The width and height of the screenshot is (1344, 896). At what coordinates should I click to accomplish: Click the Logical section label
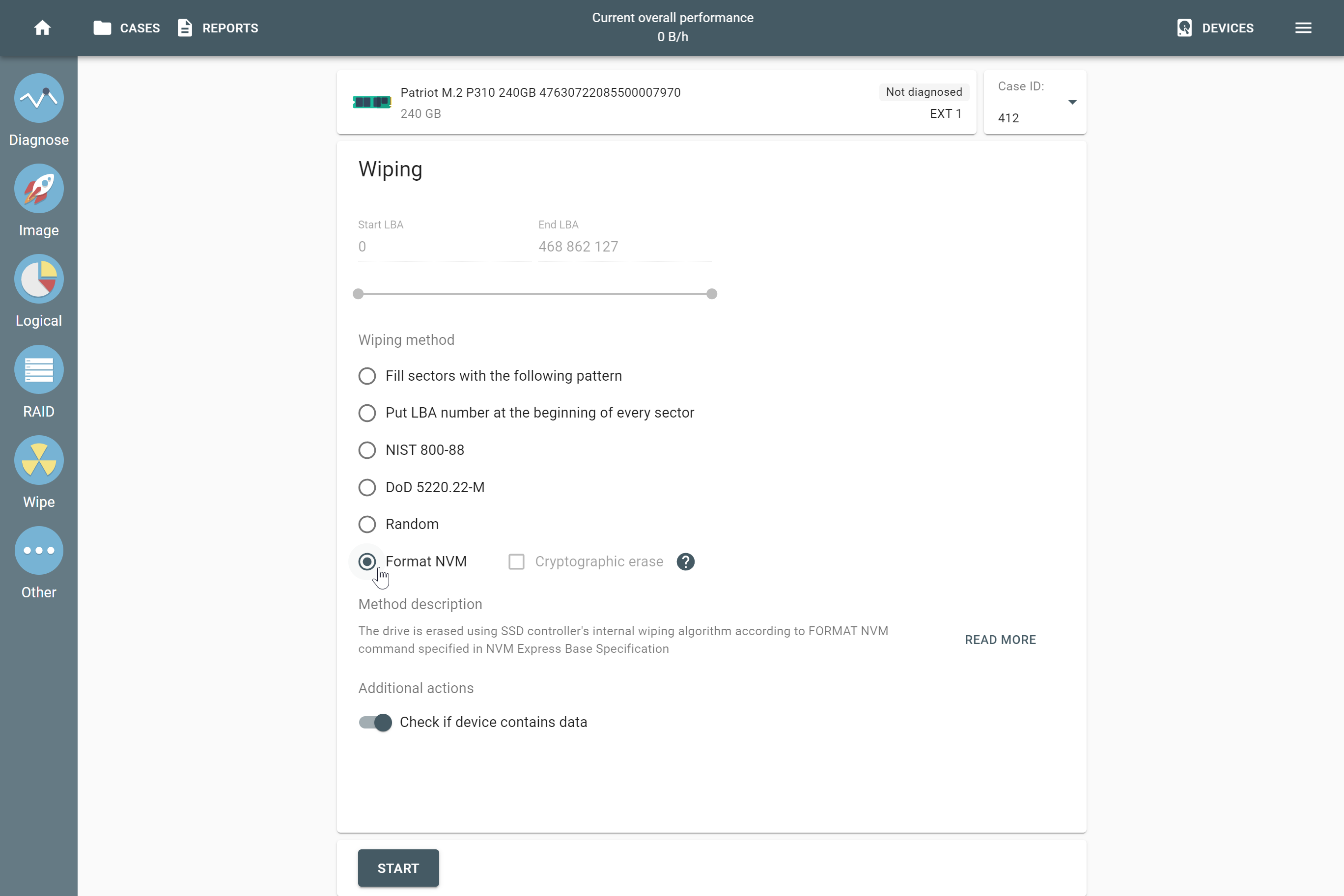tap(39, 321)
